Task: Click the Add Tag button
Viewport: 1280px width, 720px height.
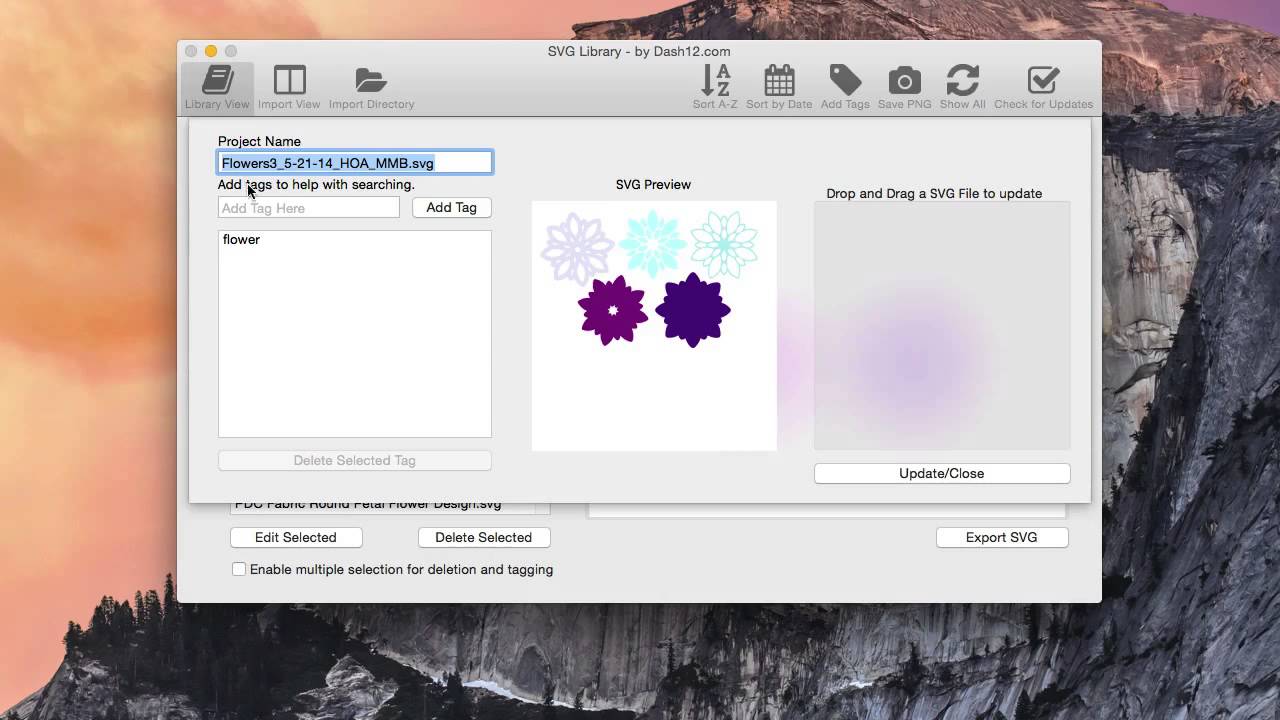Action: click(451, 207)
